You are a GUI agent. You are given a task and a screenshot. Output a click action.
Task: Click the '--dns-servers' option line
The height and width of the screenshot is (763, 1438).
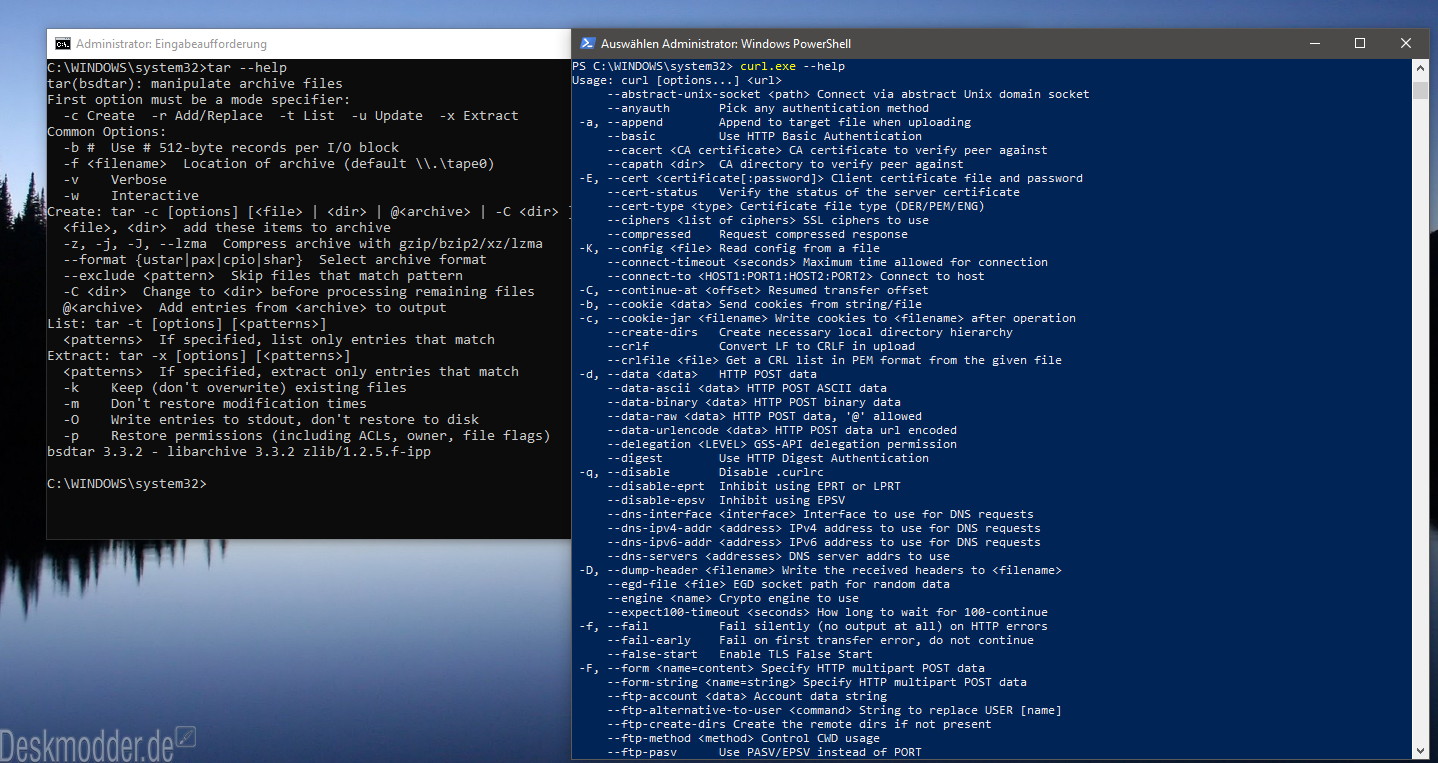click(x=778, y=556)
